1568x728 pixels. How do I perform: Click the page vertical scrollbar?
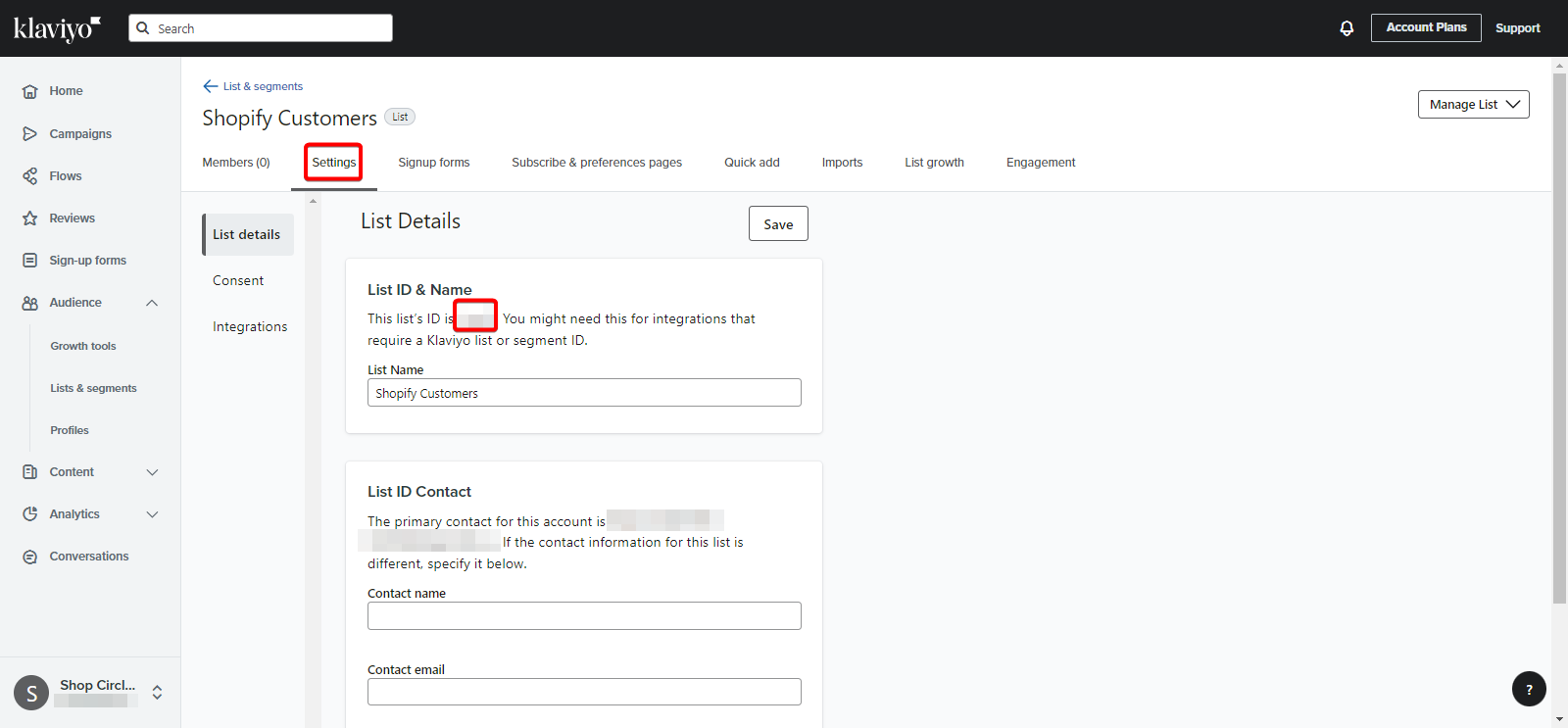(x=1559, y=338)
